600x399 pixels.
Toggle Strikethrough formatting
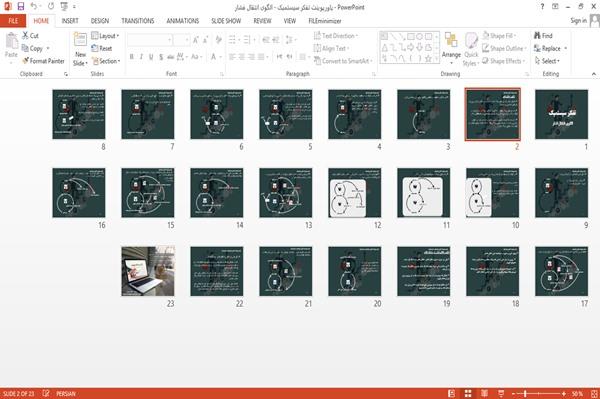click(171, 57)
